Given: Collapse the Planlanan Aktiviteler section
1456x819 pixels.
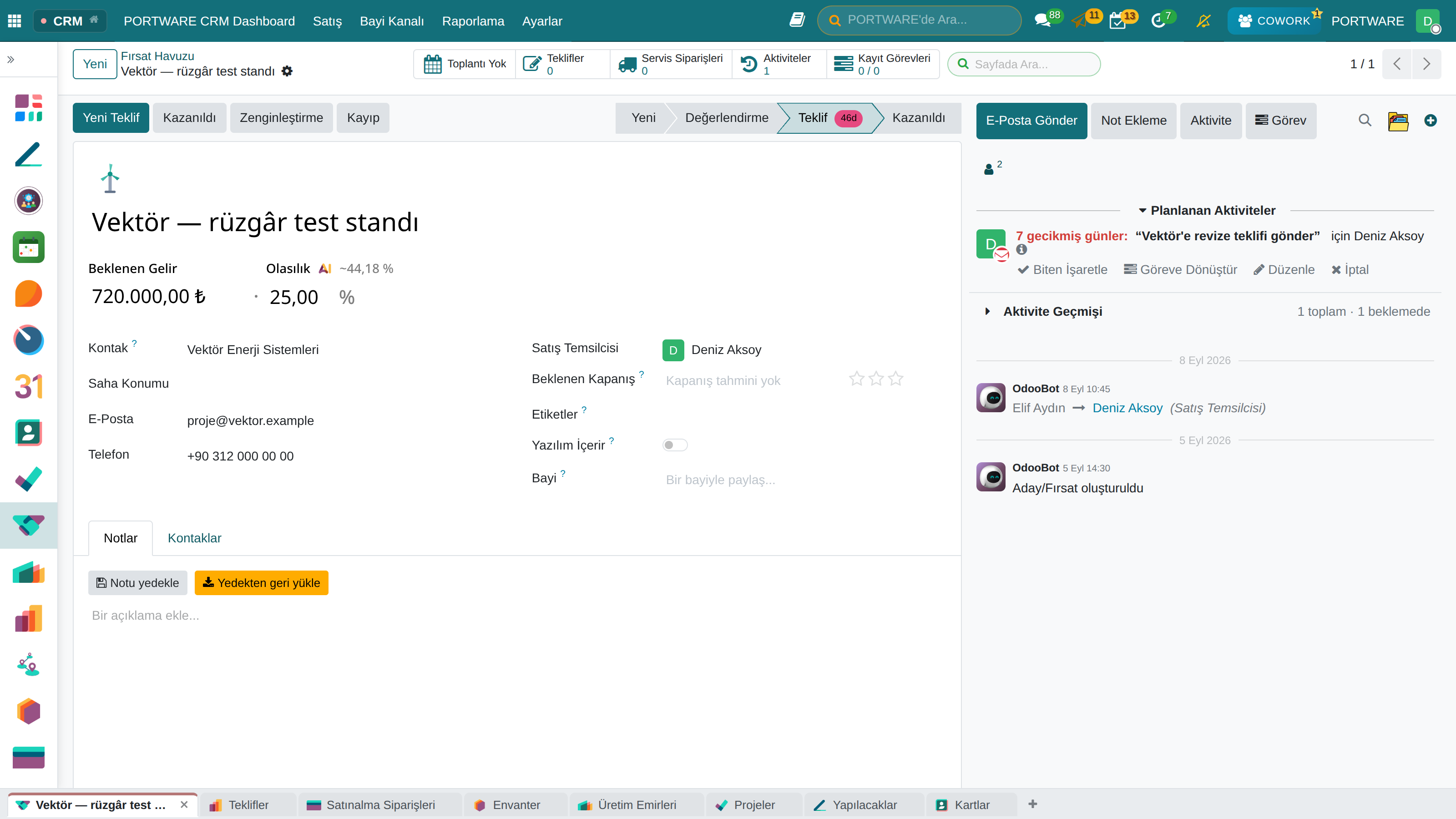Looking at the screenshot, I should pyautogui.click(x=1207, y=210).
